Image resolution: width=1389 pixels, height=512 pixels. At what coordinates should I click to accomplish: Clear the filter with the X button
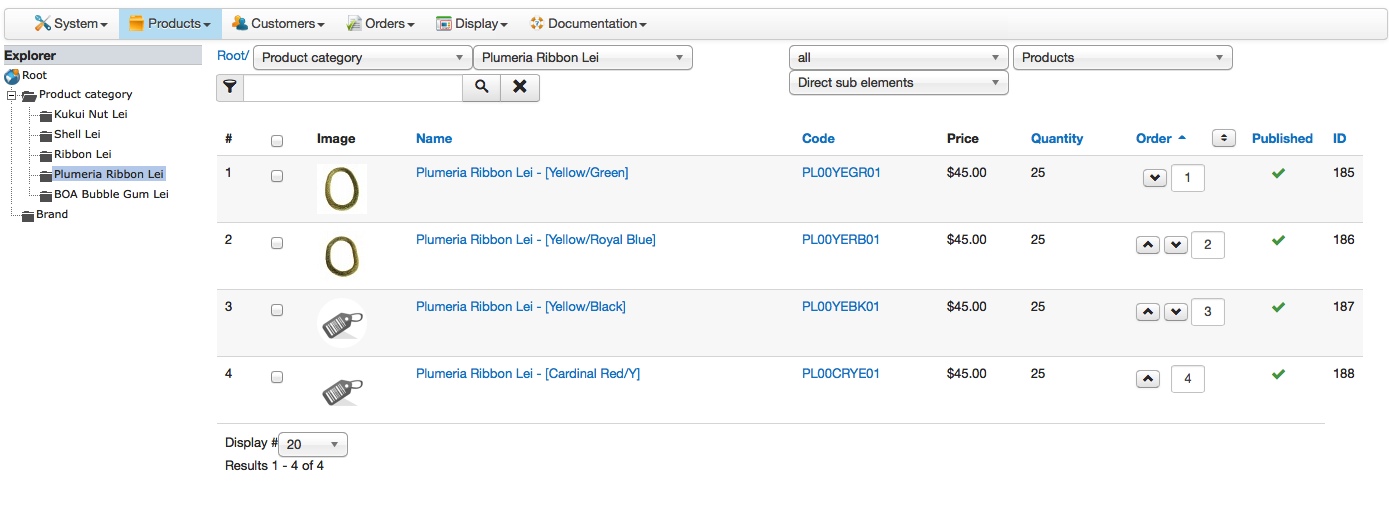pos(520,87)
